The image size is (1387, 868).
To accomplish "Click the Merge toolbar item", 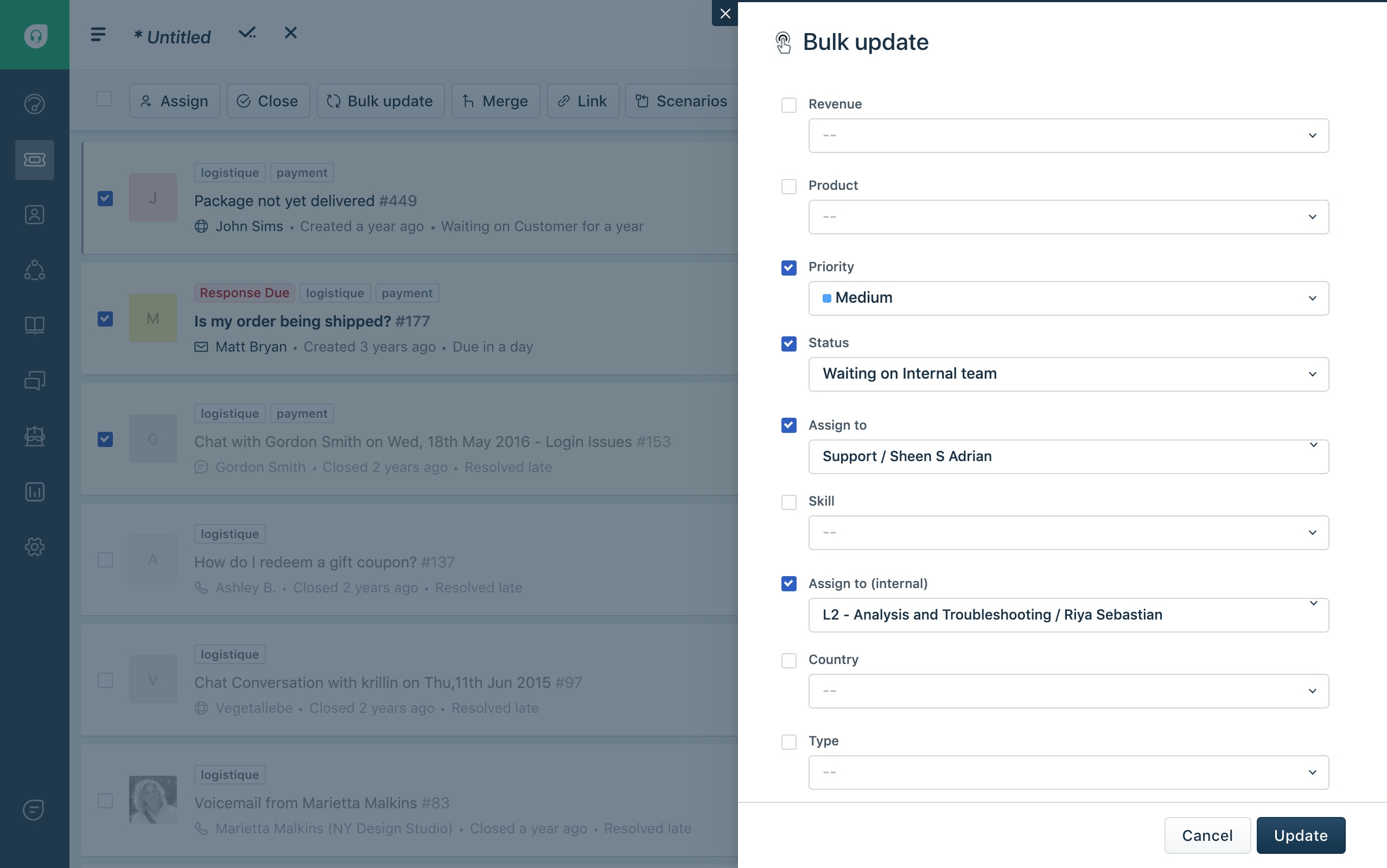I will [495, 101].
